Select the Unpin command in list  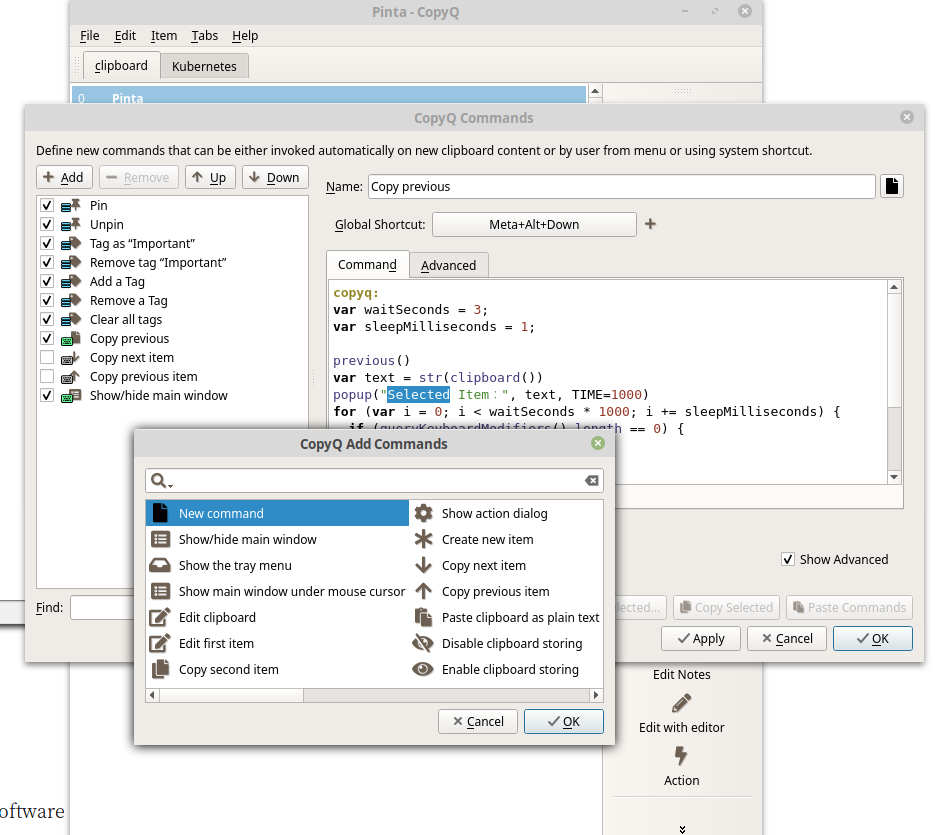172,224
